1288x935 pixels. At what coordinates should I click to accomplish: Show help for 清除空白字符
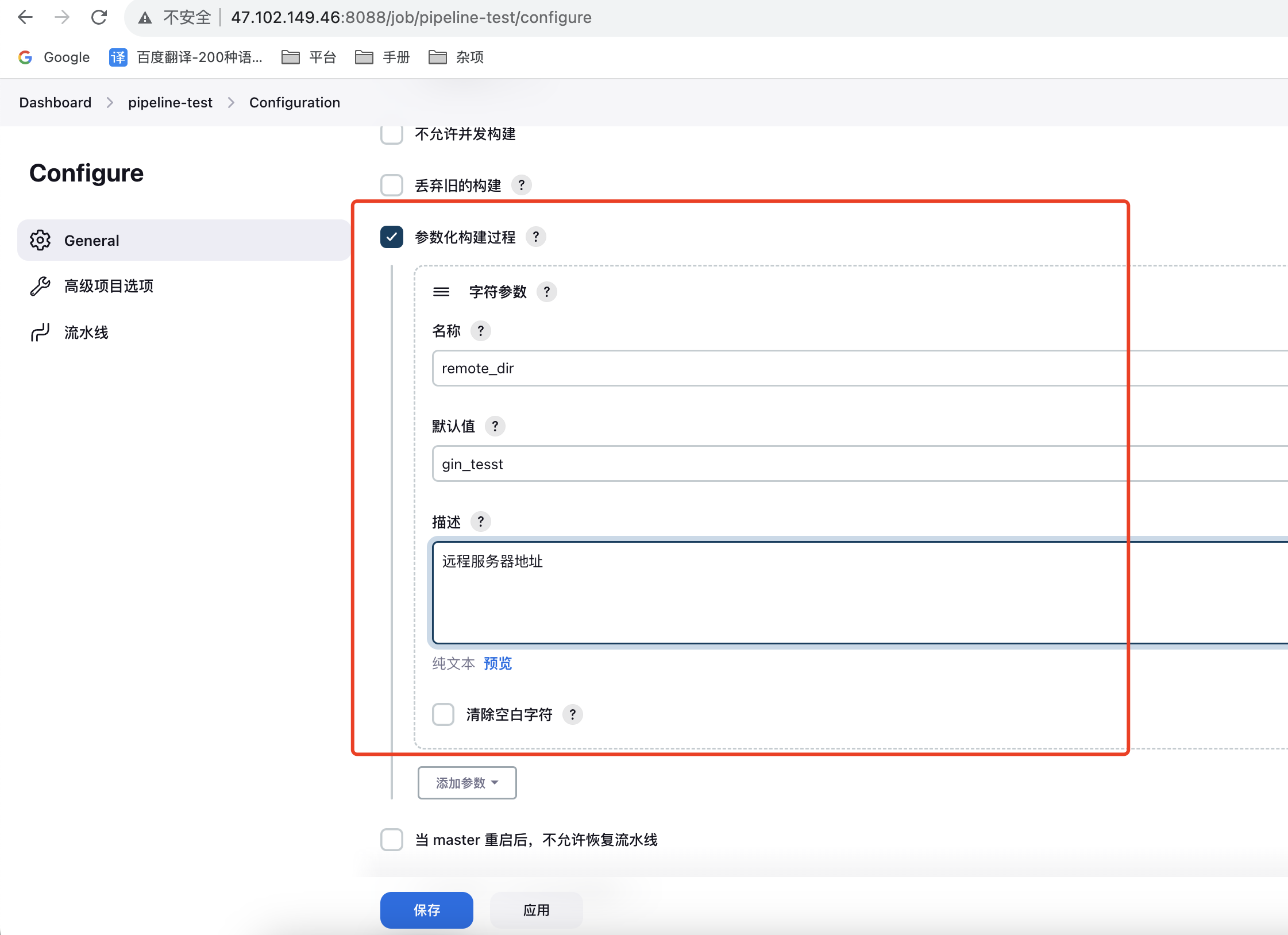point(573,714)
